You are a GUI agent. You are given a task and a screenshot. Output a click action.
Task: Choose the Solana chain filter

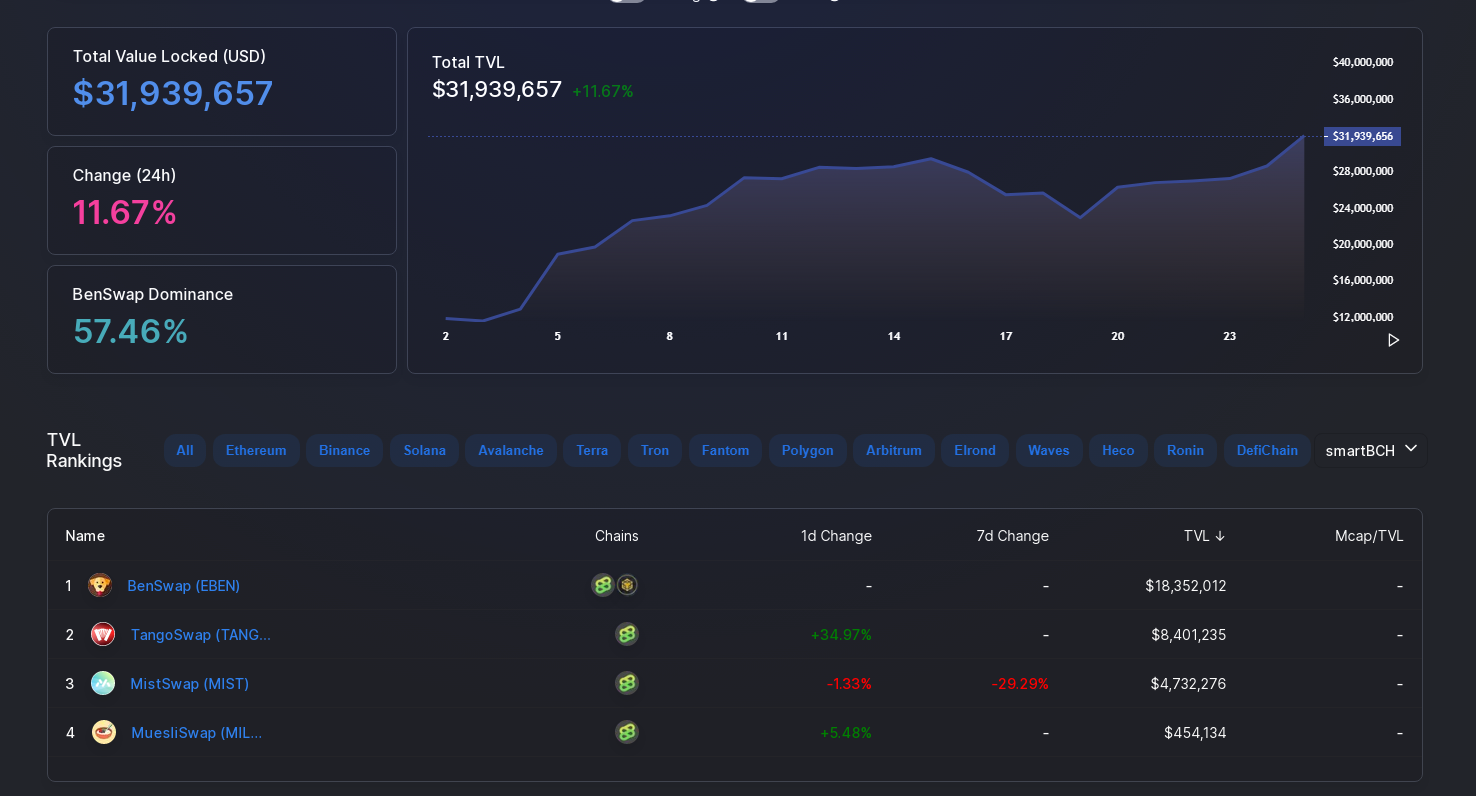pyautogui.click(x=424, y=450)
